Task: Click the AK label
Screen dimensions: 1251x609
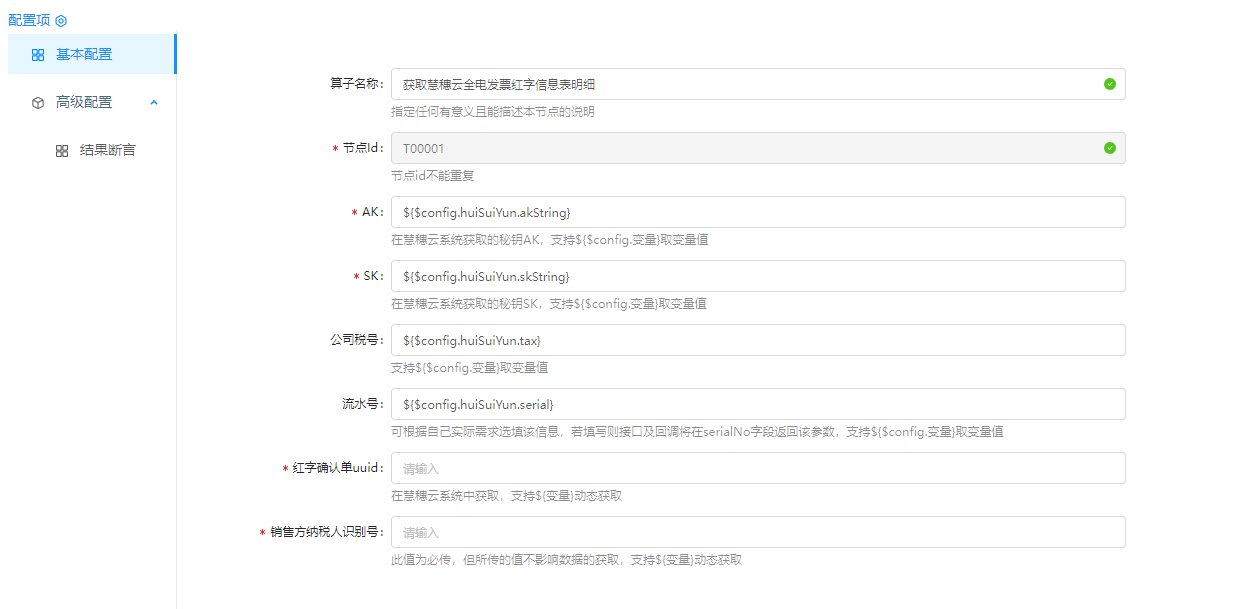Action: [x=372, y=212]
